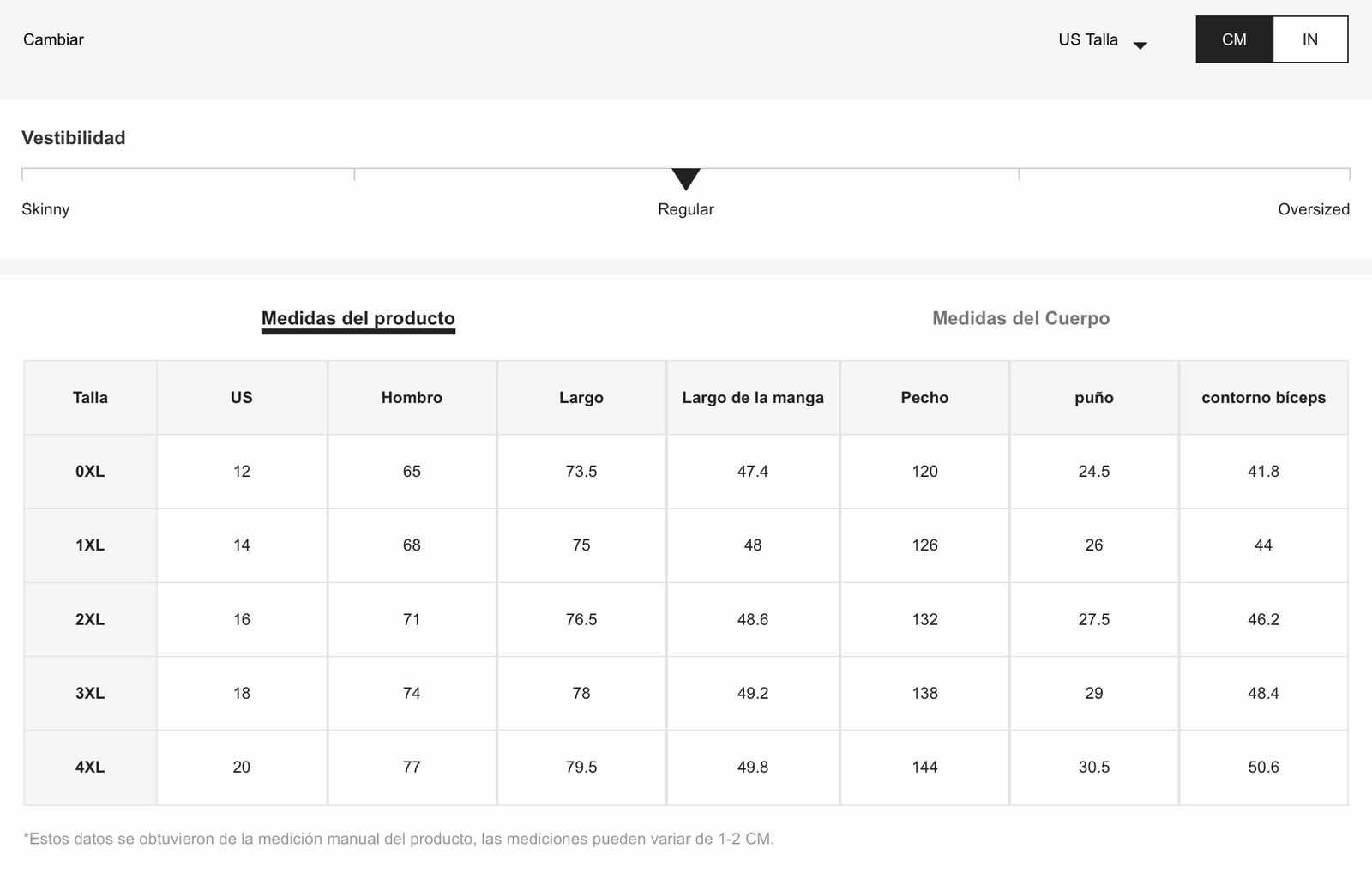Click the Hombro column header
Image resolution: width=1372 pixels, height=885 pixels.
412,397
